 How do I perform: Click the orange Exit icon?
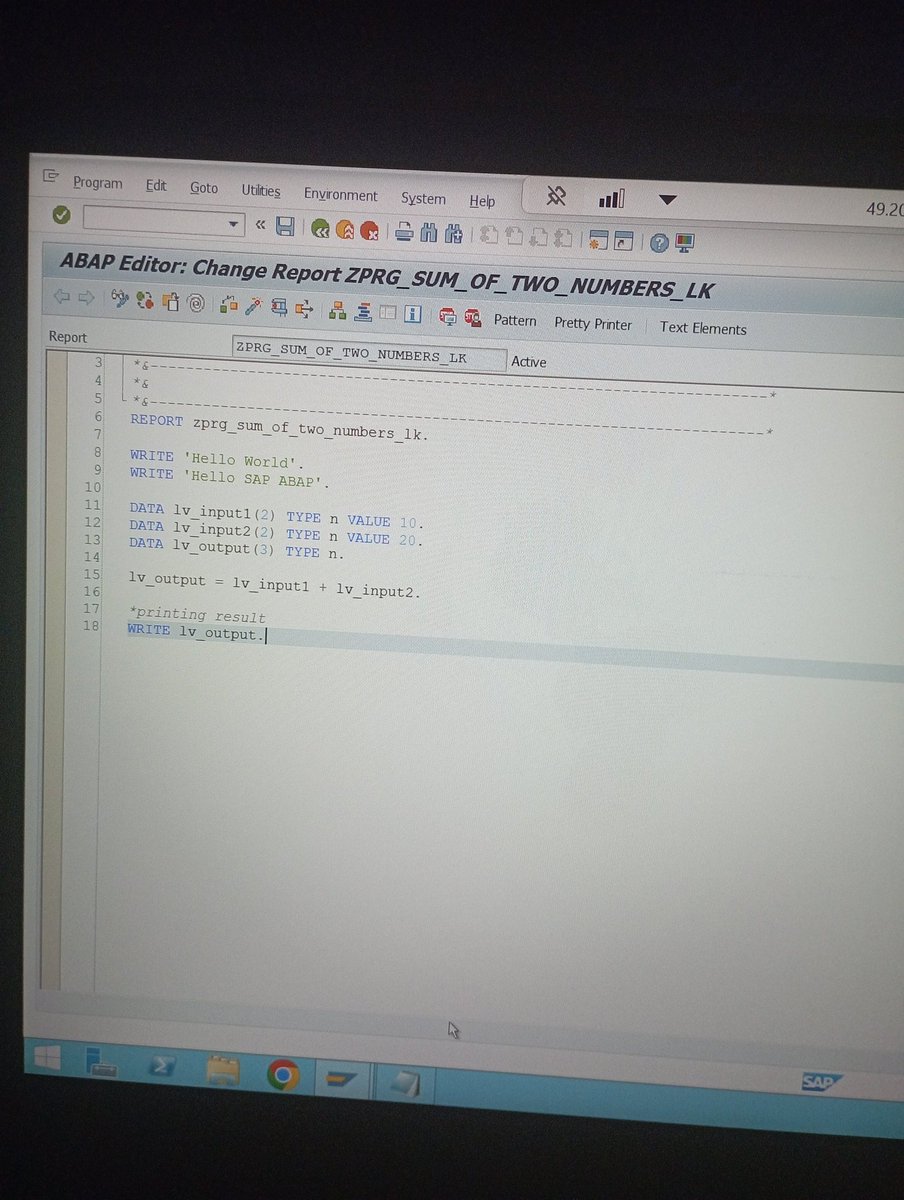point(345,230)
